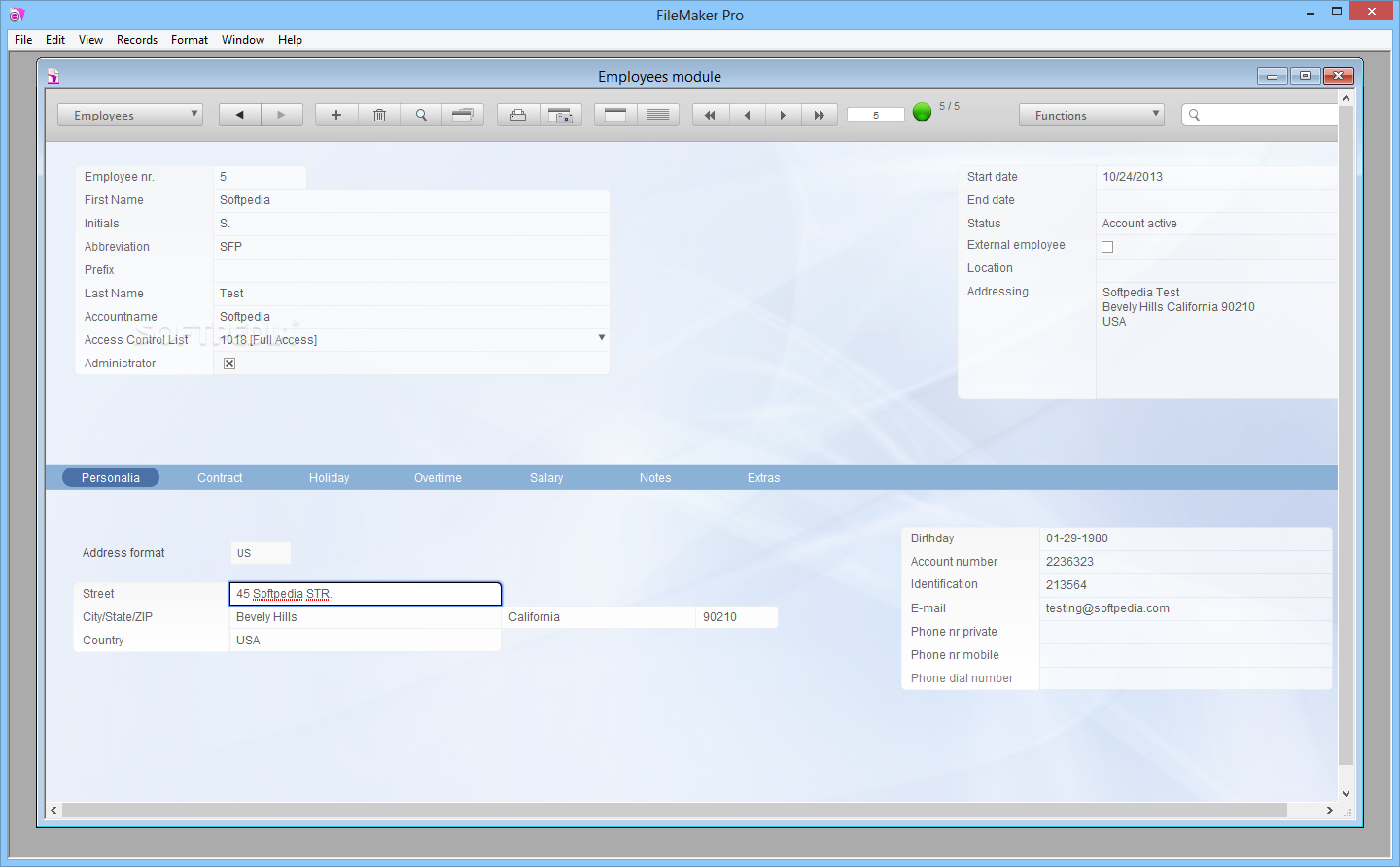Switch to the Salary tab
This screenshot has width=1400, height=867.
coord(546,477)
